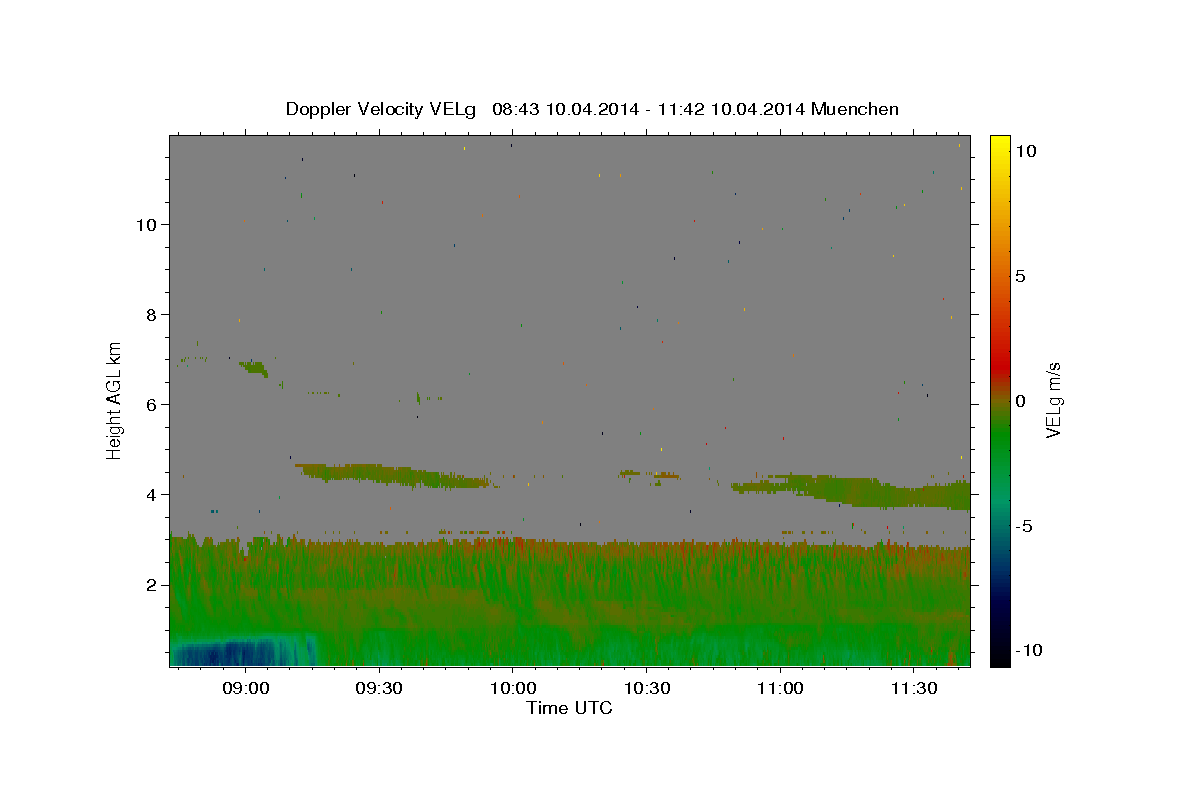The height and width of the screenshot is (800, 1200).
Task: Click the 11:30 time tick label
Action: (x=912, y=688)
